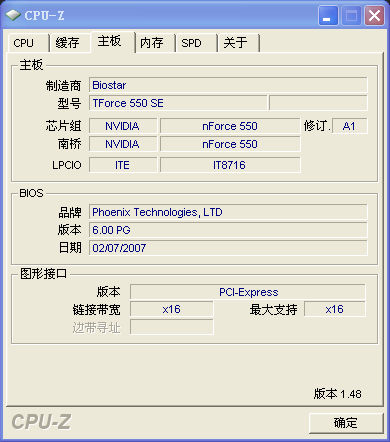This screenshot has height=442, width=390.
Task: Click the 南桥 label
Action: [x=69, y=144]
